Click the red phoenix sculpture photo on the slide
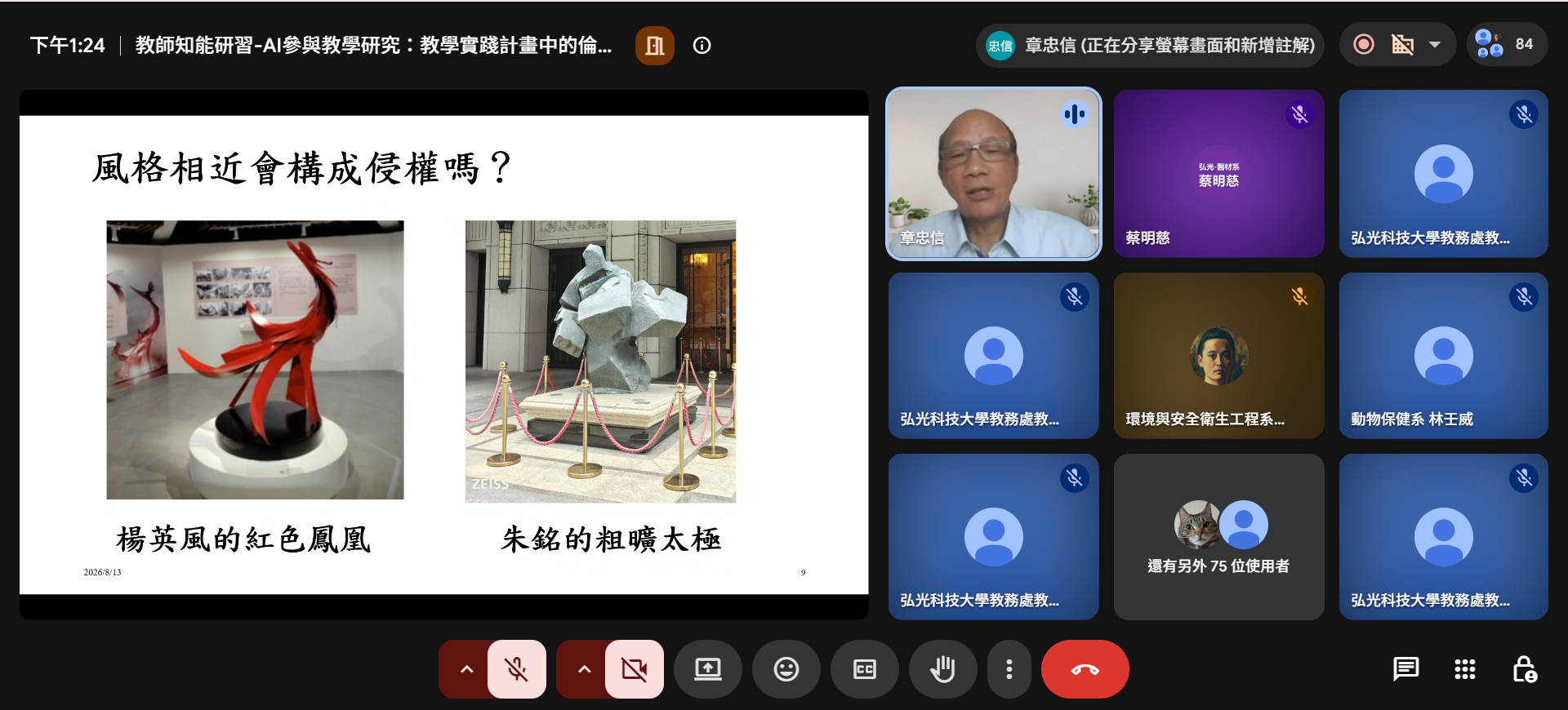1568x710 pixels. click(x=255, y=360)
